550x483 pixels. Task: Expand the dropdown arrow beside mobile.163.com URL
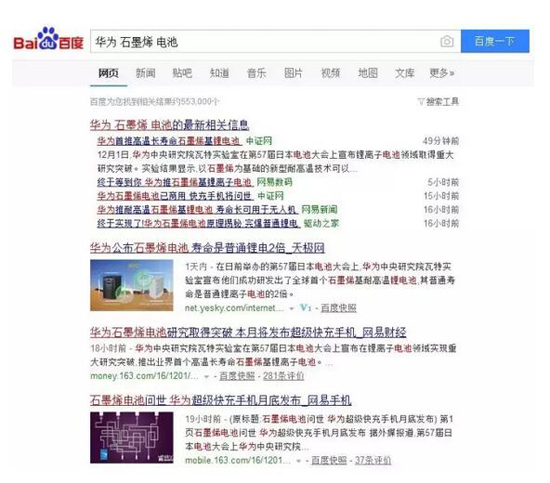[x=299, y=461]
